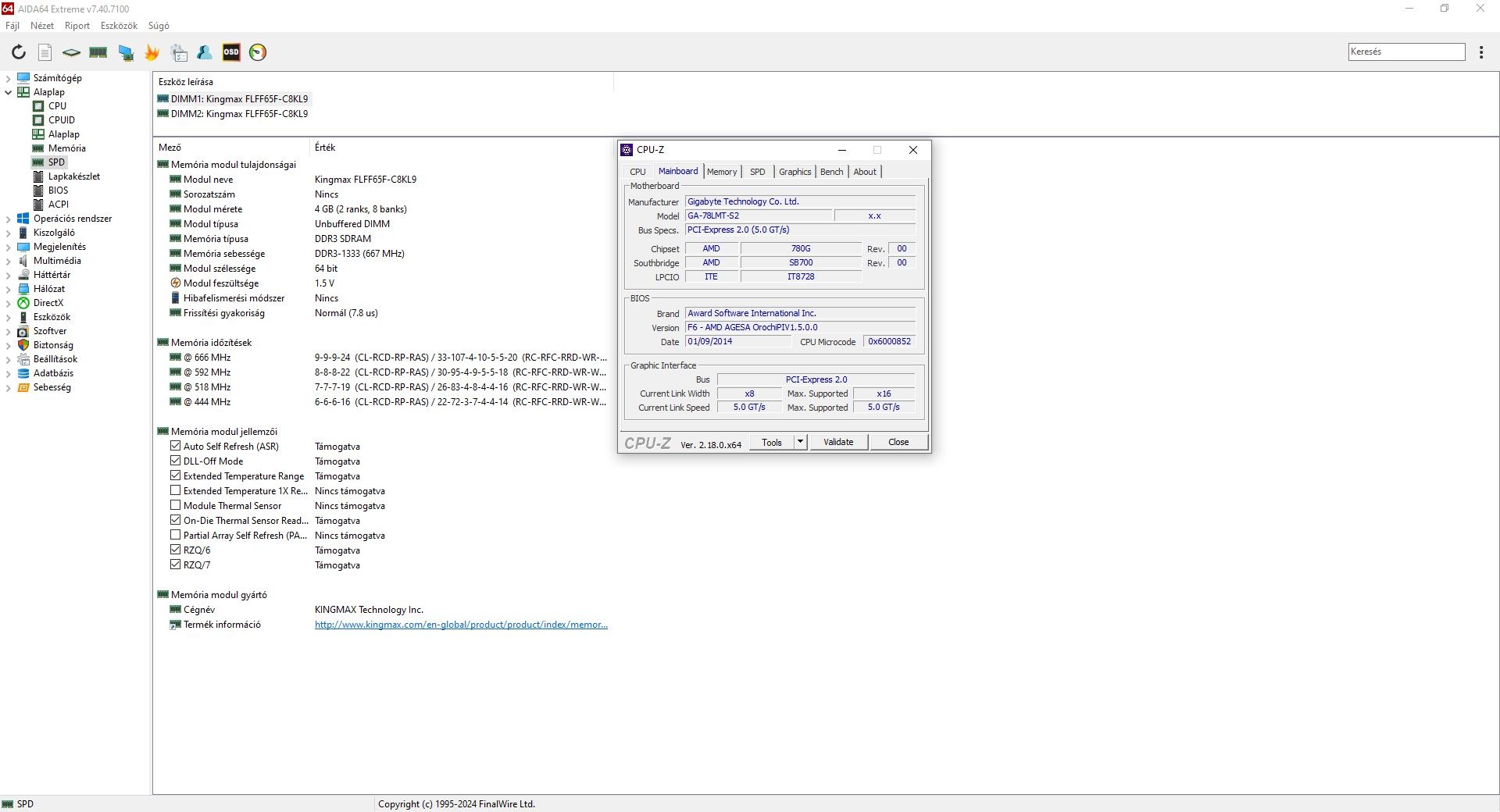
Task: Expand the Megjelenítés tree node
Action: 8,247
